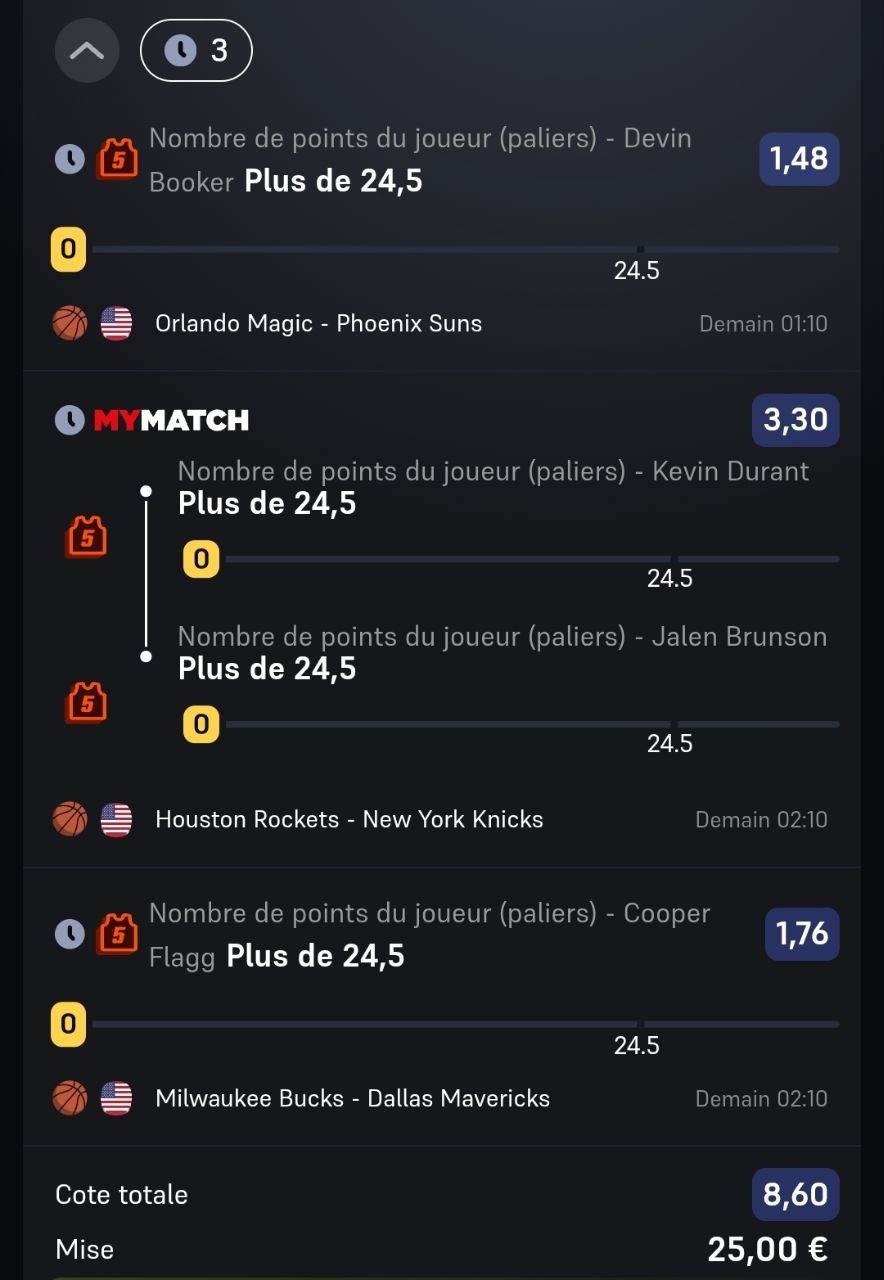
Task: Click the USA flag beside Orlando Magic match
Action: pyautogui.click(x=116, y=324)
